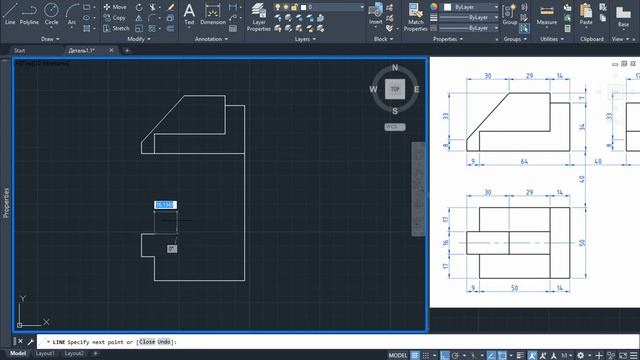This screenshot has width=640, height=360.
Task: Select the Polyline tool
Action: (29, 13)
